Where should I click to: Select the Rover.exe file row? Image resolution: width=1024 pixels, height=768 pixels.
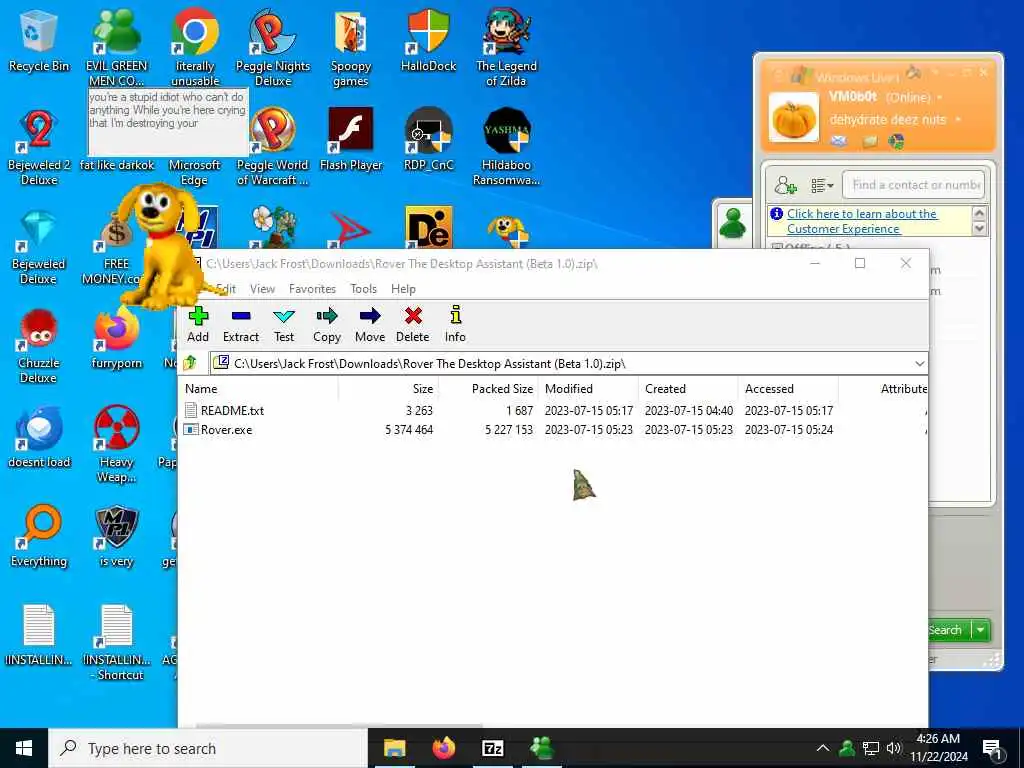click(554, 430)
